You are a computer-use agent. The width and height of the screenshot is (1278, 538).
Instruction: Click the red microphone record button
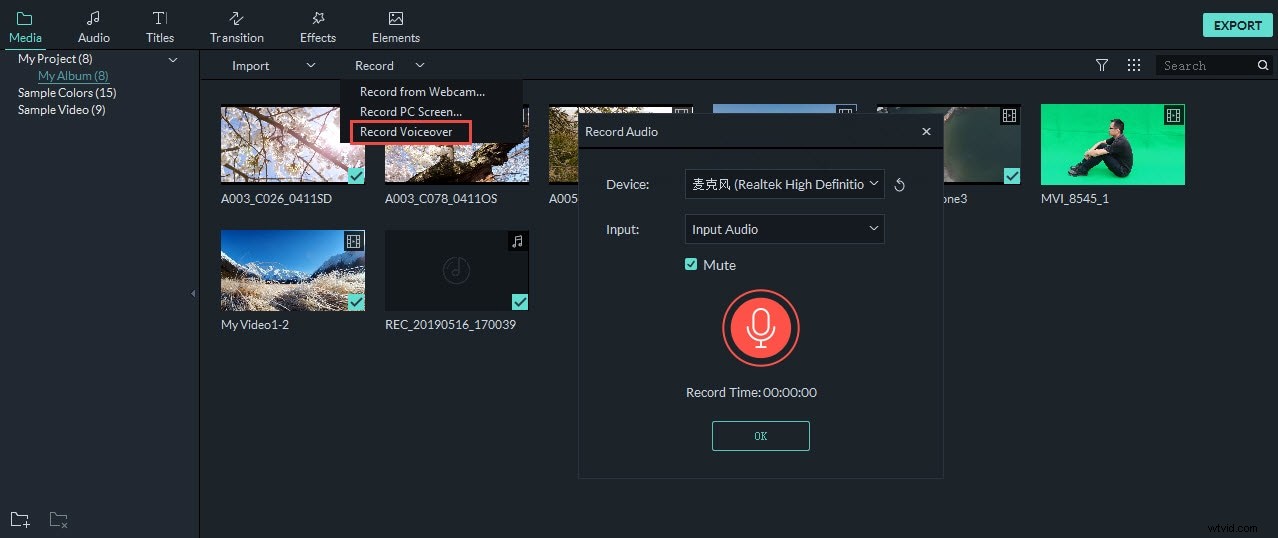tap(760, 329)
